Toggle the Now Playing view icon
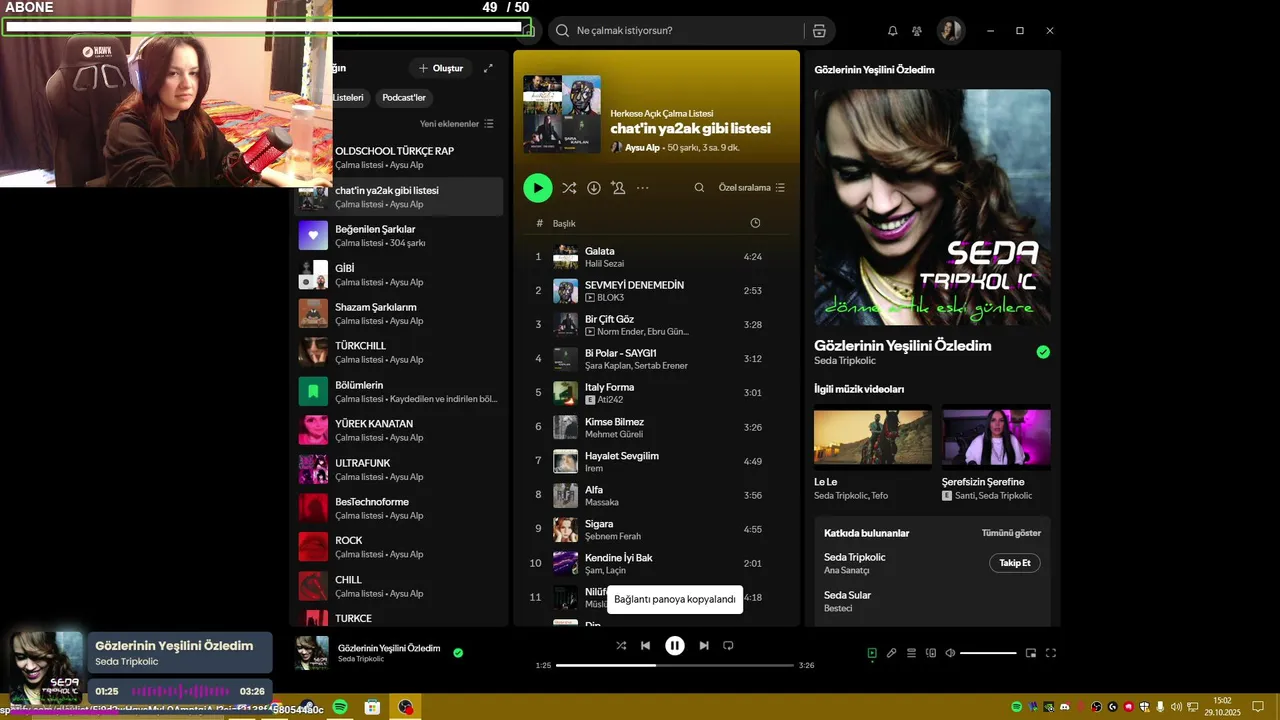 click(x=872, y=653)
